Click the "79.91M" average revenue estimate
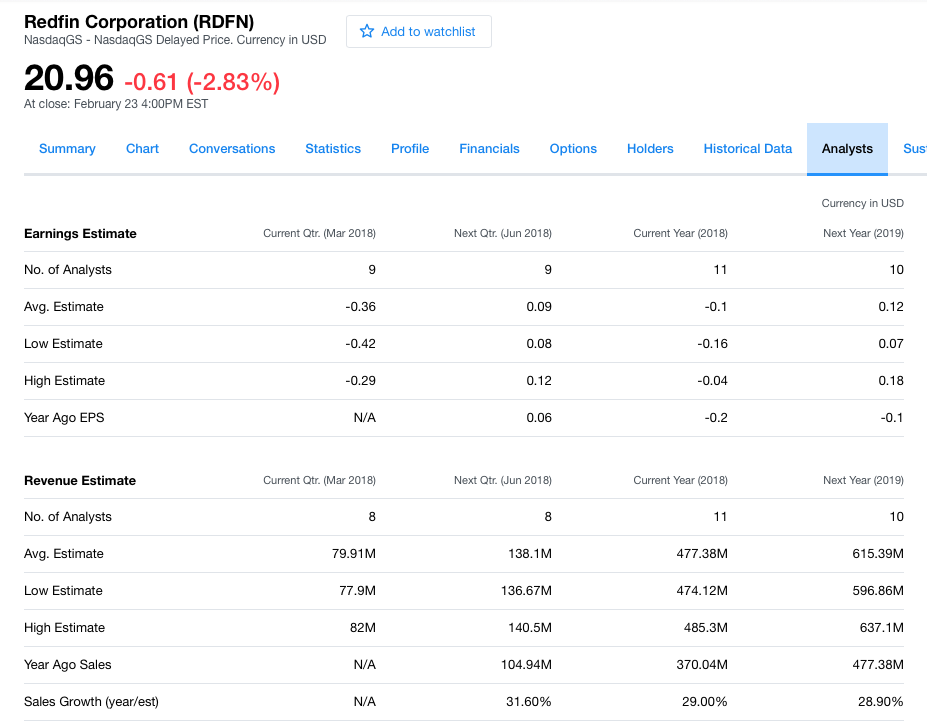The height and width of the screenshot is (724, 927). [x=354, y=554]
